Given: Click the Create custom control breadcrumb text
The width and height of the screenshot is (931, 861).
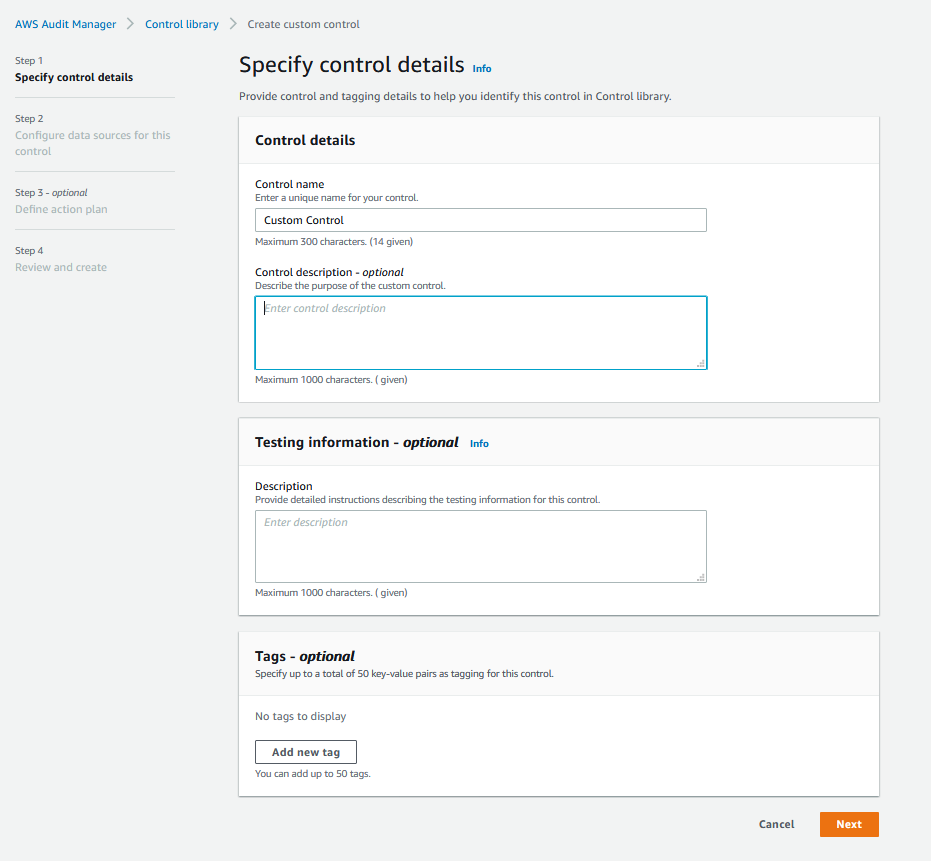Looking at the screenshot, I should (303, 24).
